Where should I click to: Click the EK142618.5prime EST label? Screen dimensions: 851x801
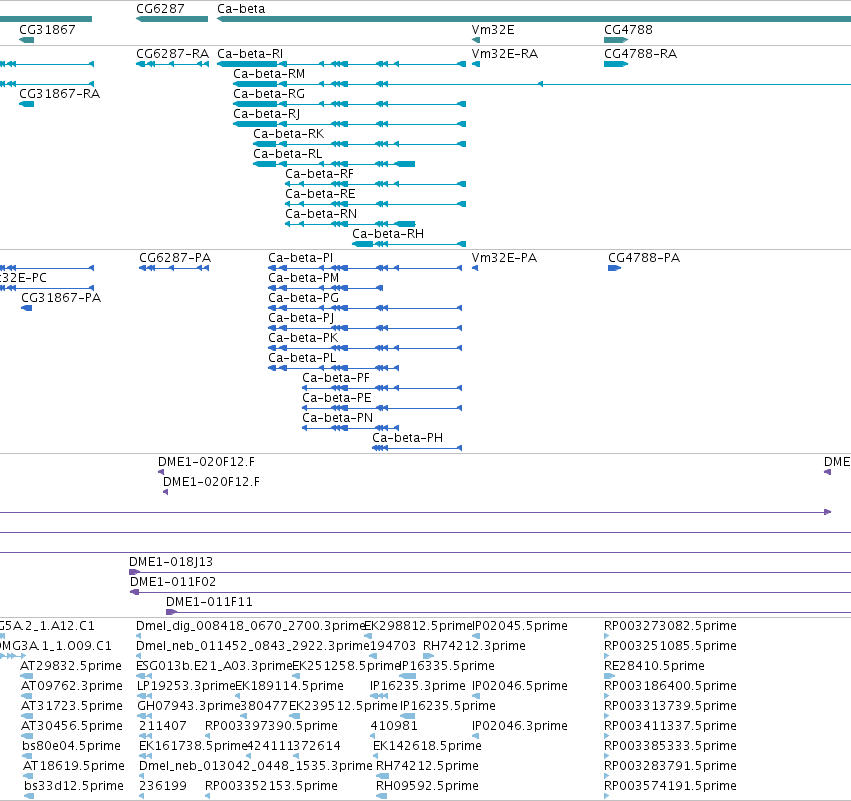[427, 746]
